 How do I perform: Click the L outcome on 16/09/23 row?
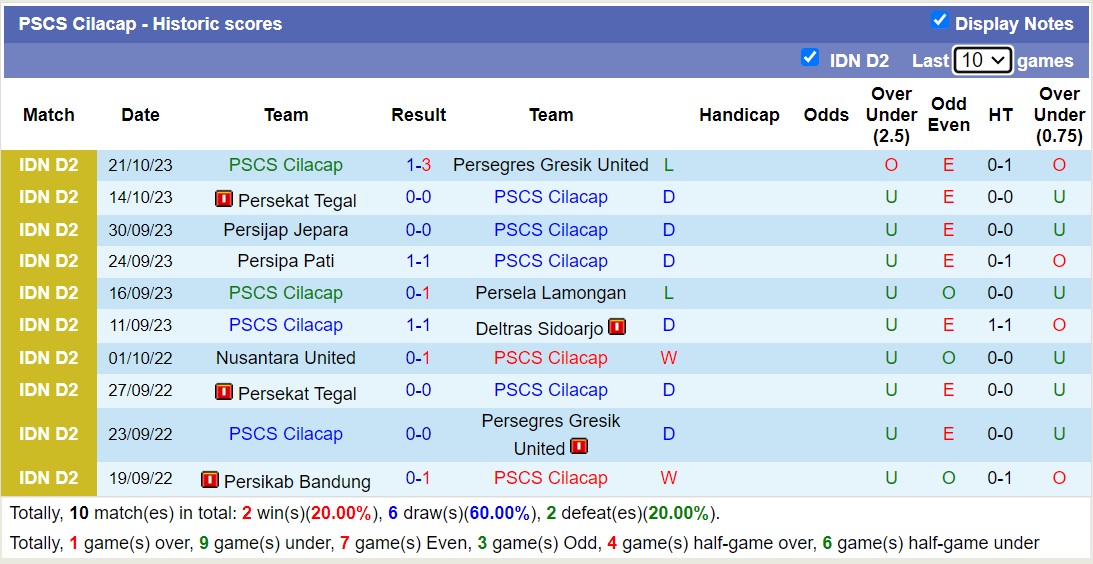668,294
